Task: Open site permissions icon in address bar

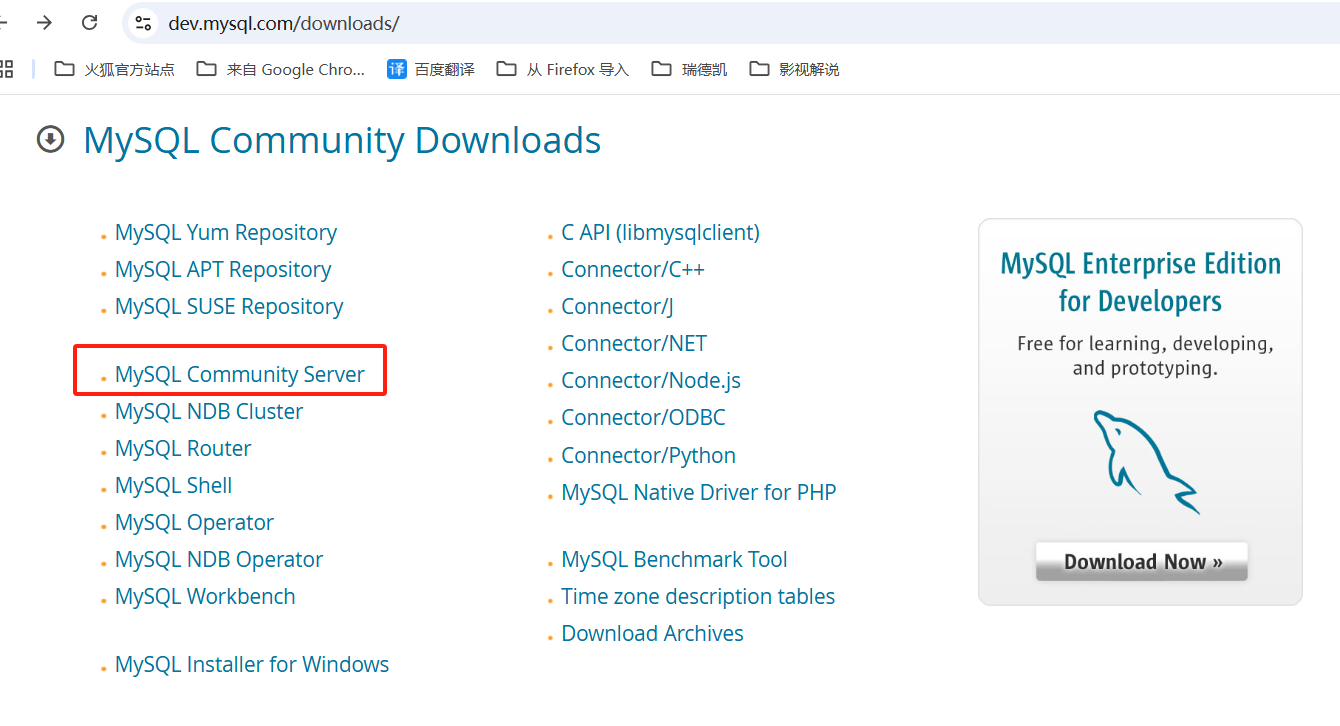Action: coord(142,22)
